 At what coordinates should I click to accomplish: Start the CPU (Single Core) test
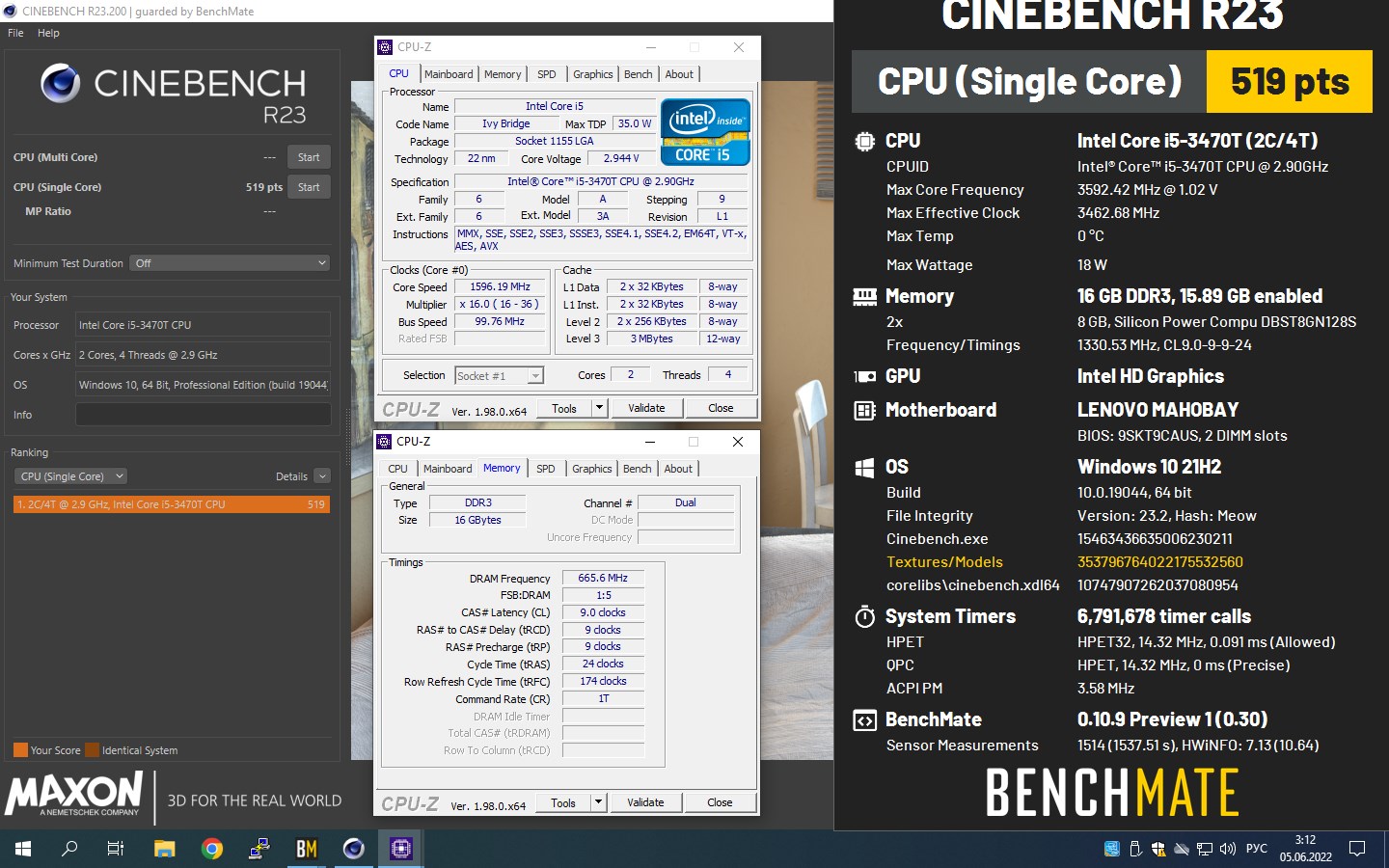point(309,187)
